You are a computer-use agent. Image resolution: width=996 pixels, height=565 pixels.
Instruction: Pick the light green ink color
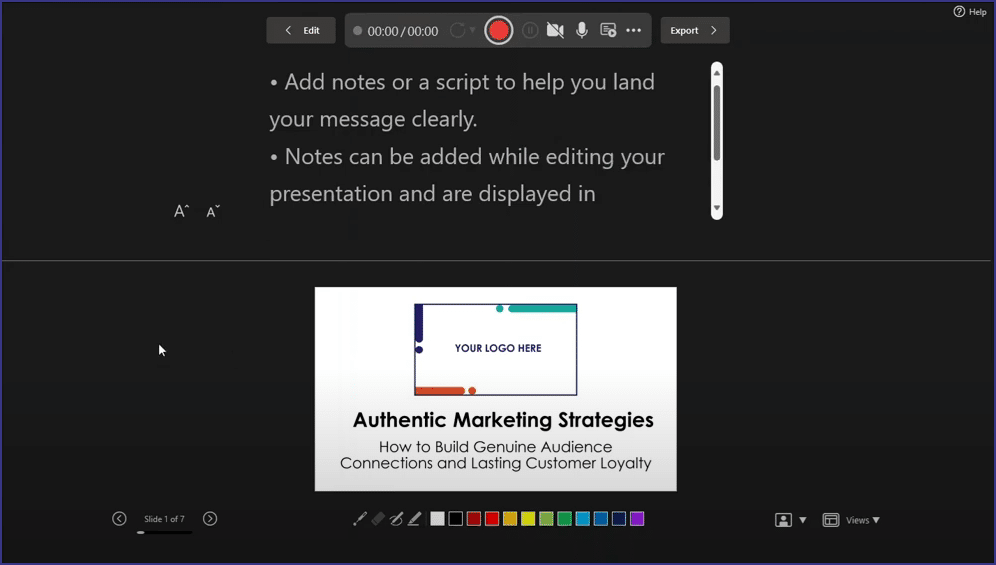point(546,519)
